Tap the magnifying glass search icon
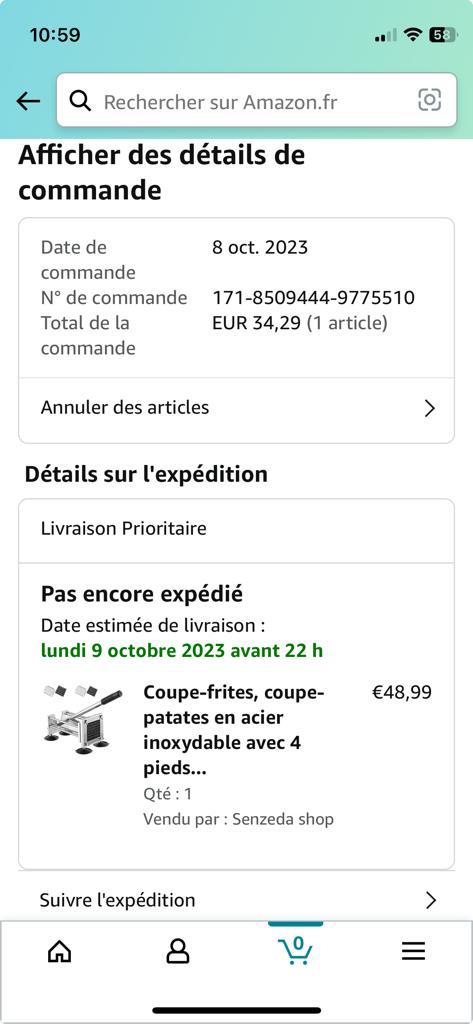Screen dimensions: 473x1024 pyautogui.click(x=80, y=101)
